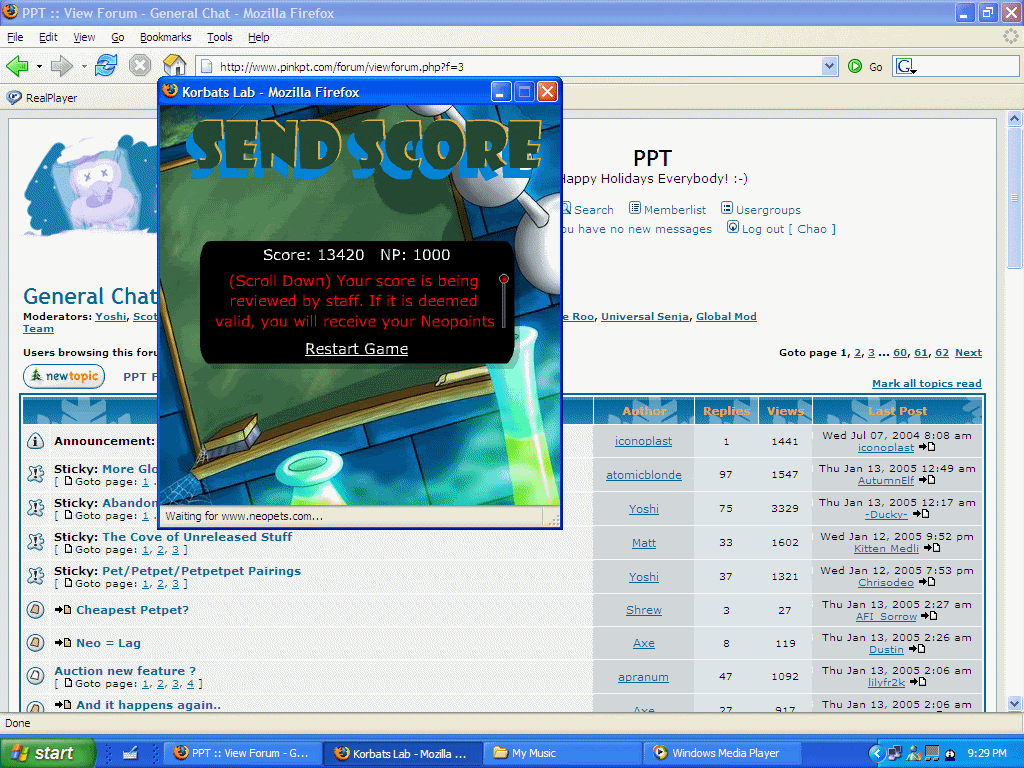Switch to PPT View Forum taskbar item
Screen dimensions: 1024x768
[x=243, y=753]
